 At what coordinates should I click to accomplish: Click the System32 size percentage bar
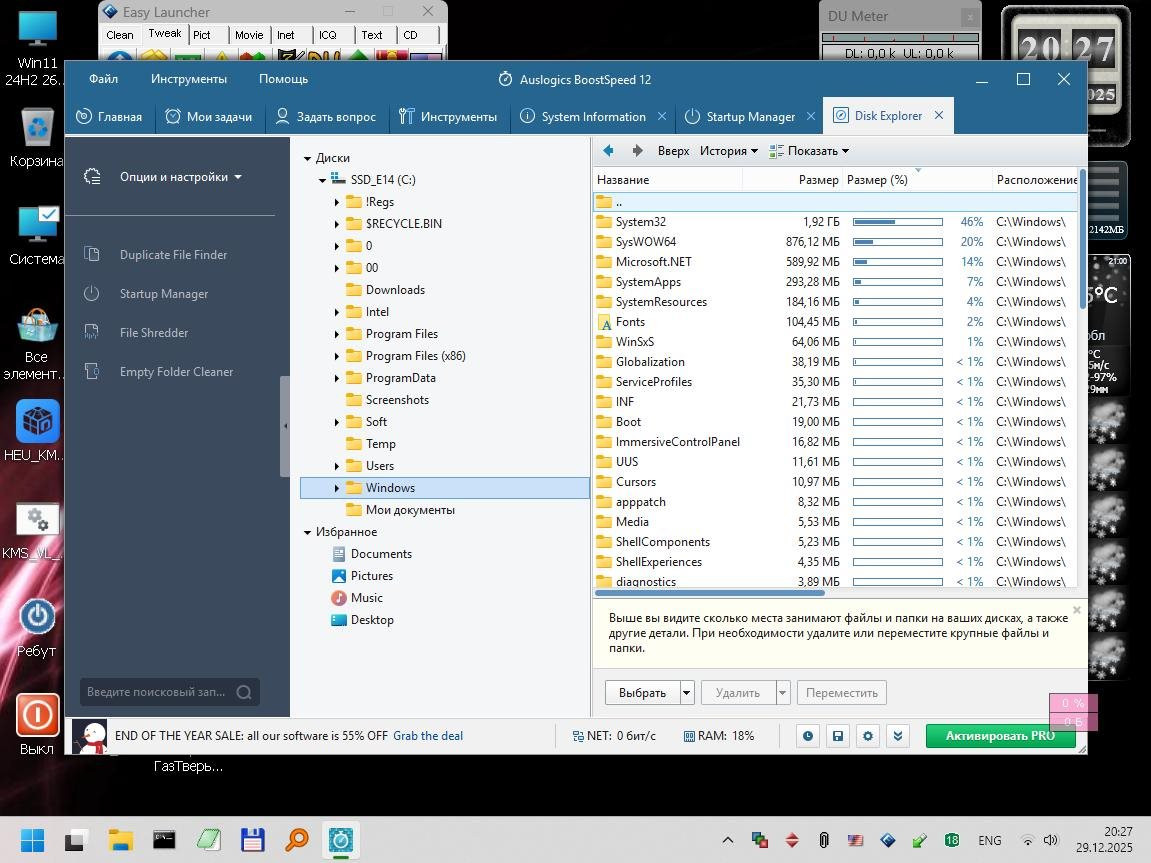pos(898,222)
